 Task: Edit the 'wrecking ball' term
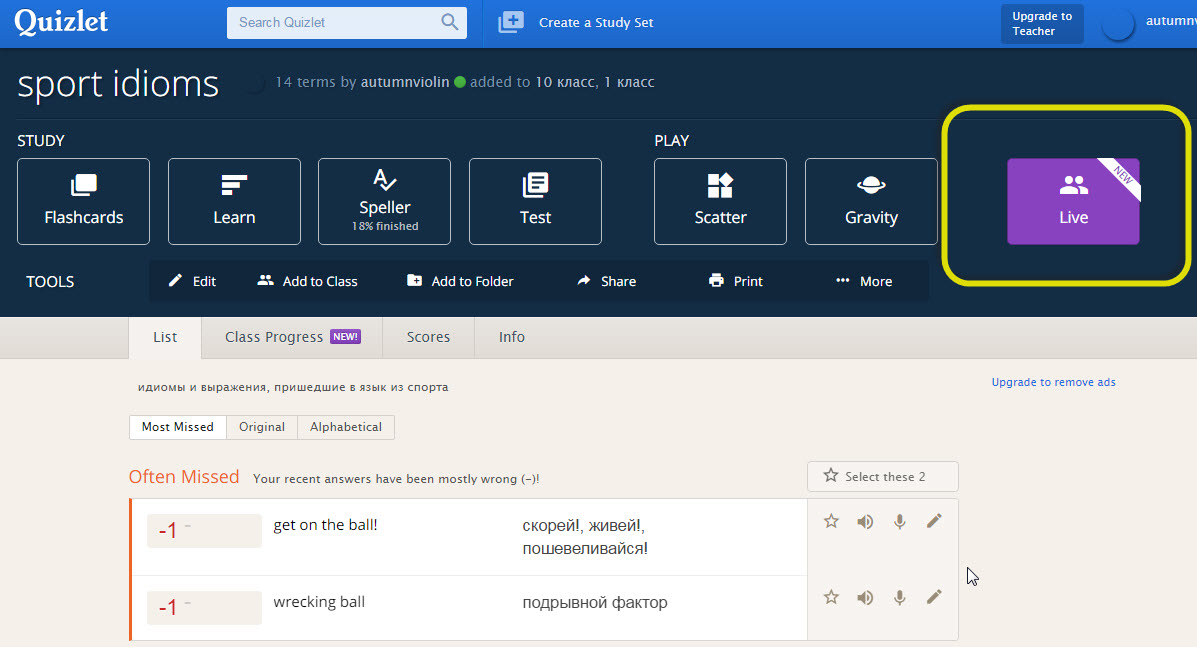934,597
